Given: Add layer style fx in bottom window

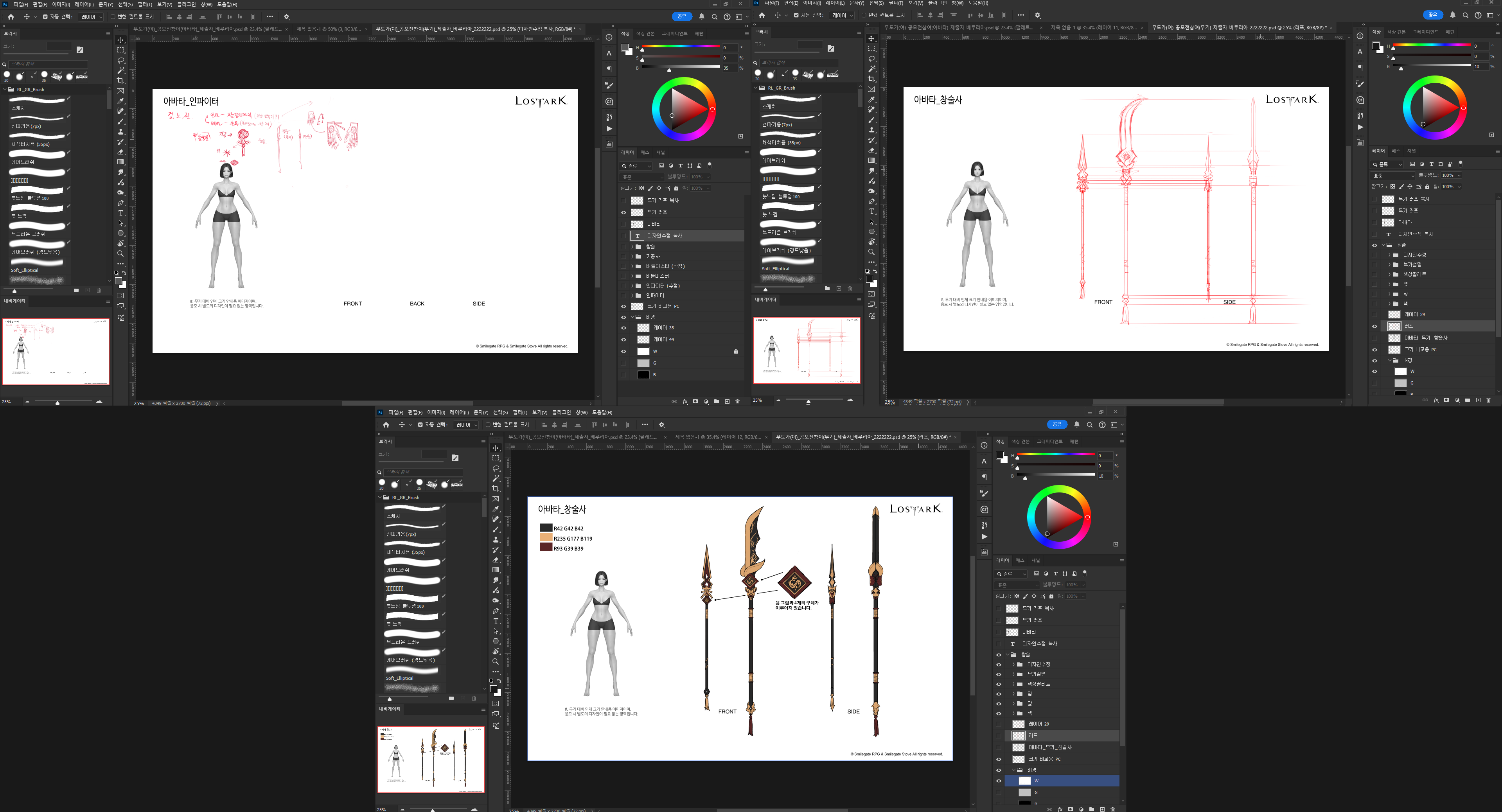Looking at the screenshot, I should point(1060,809).
